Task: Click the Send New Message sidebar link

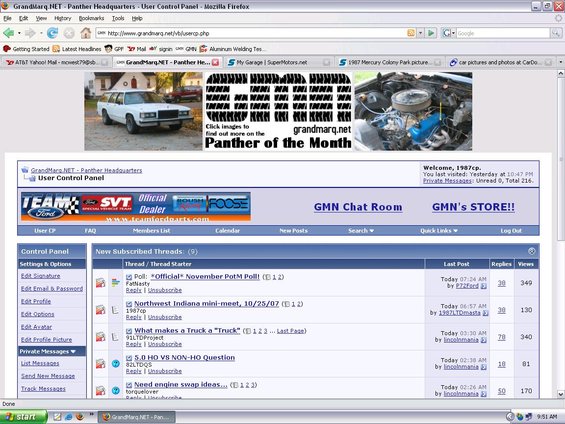Action: tap(48, 376)
